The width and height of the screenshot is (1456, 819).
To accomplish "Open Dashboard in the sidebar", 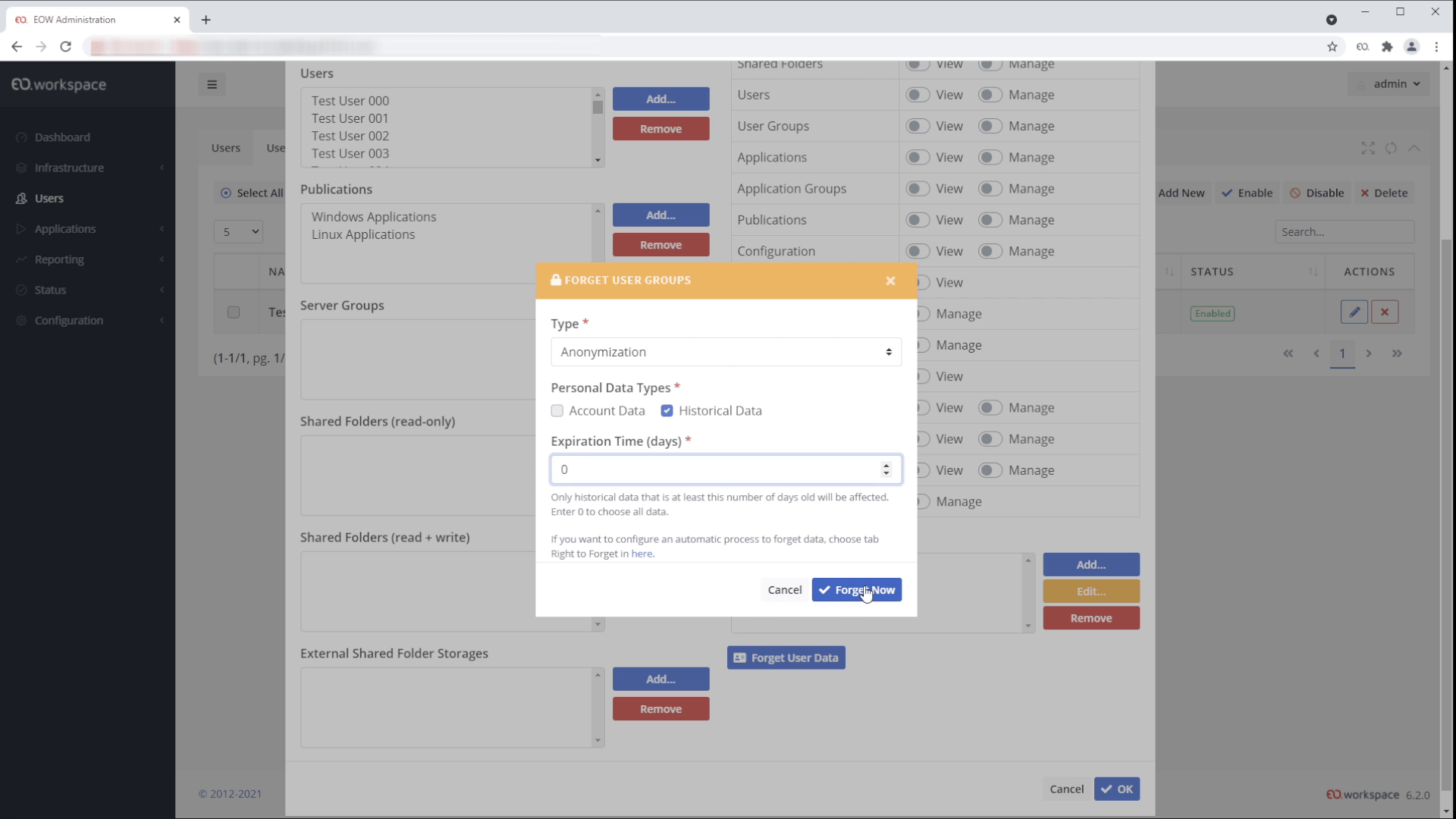I will [x=62, y=137].
